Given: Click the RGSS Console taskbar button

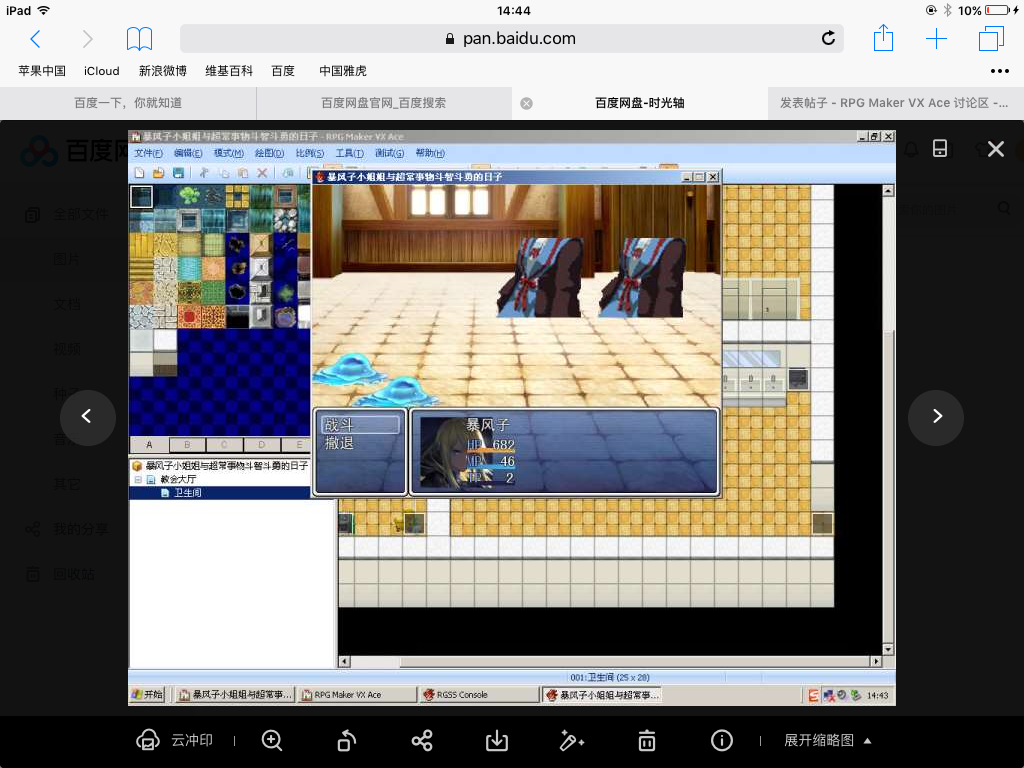Looking at the screenshot, I should click(x=479, y=695).
